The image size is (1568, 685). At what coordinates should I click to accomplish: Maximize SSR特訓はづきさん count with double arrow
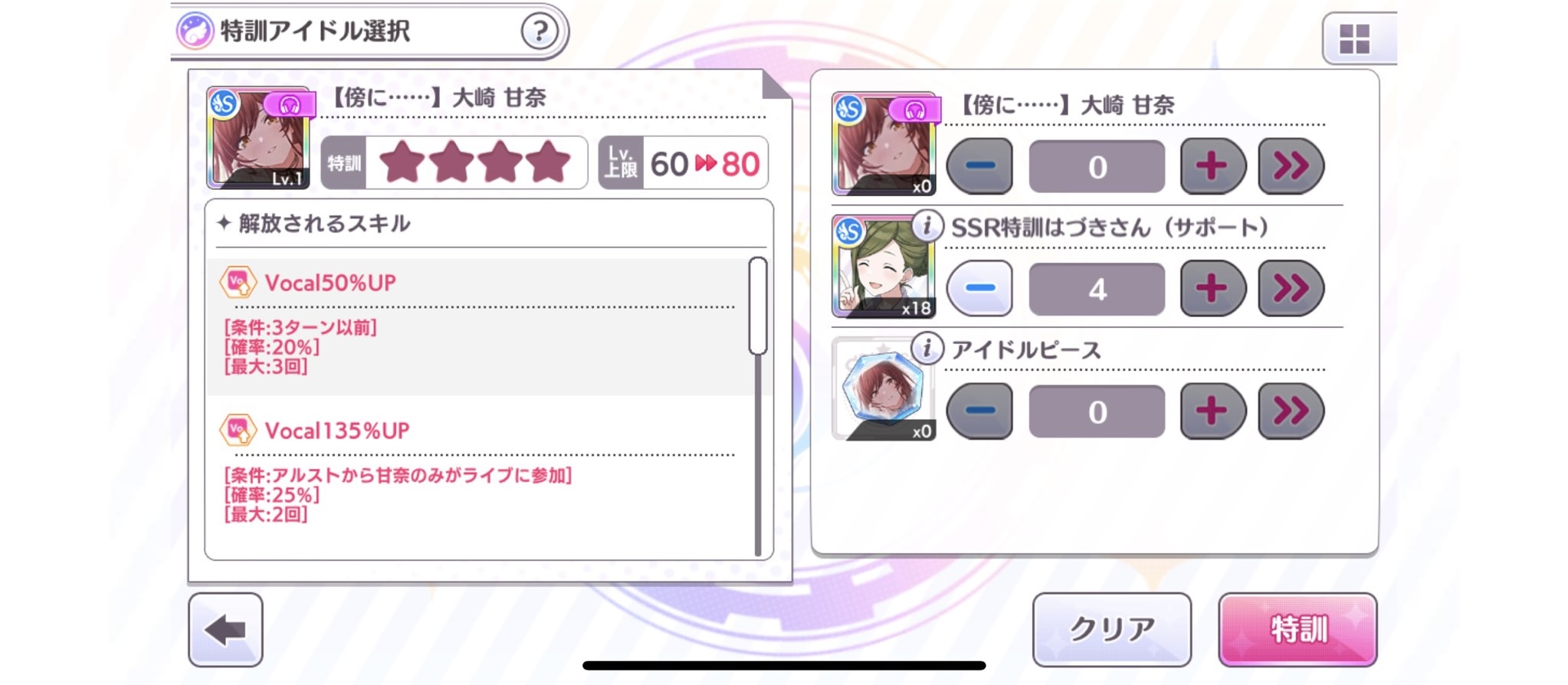(1291, 288)
